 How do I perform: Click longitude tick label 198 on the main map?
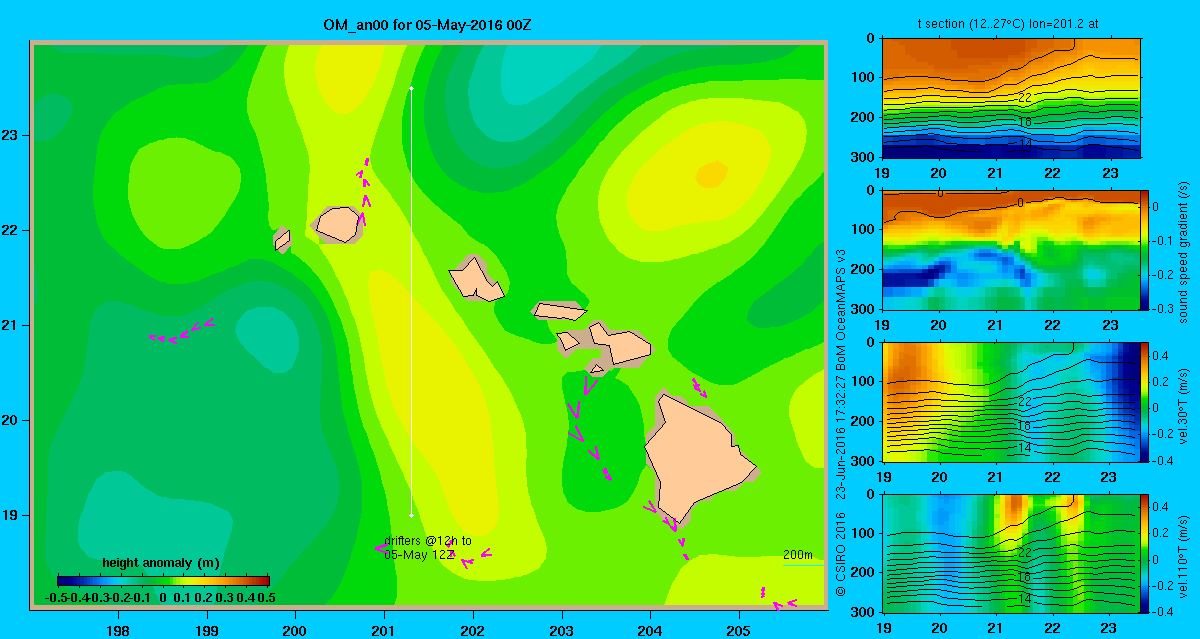(118, 630)
